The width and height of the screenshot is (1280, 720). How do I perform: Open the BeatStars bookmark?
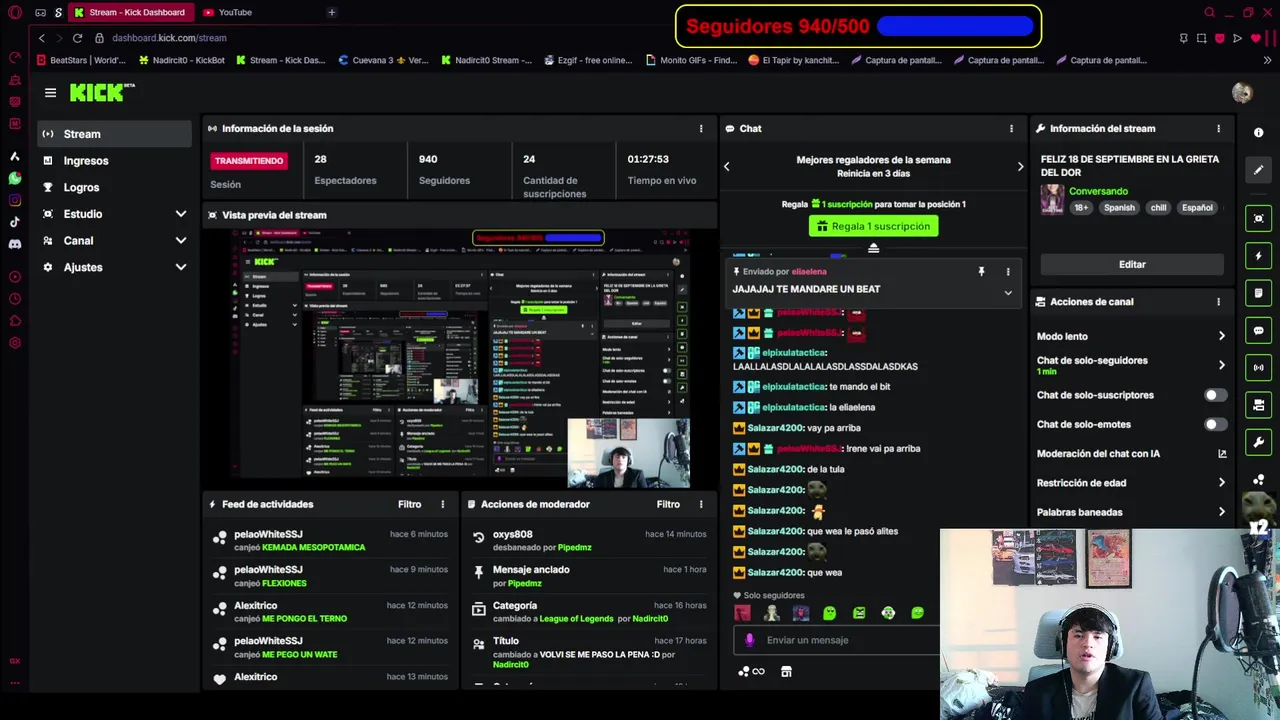coord(80,60)
